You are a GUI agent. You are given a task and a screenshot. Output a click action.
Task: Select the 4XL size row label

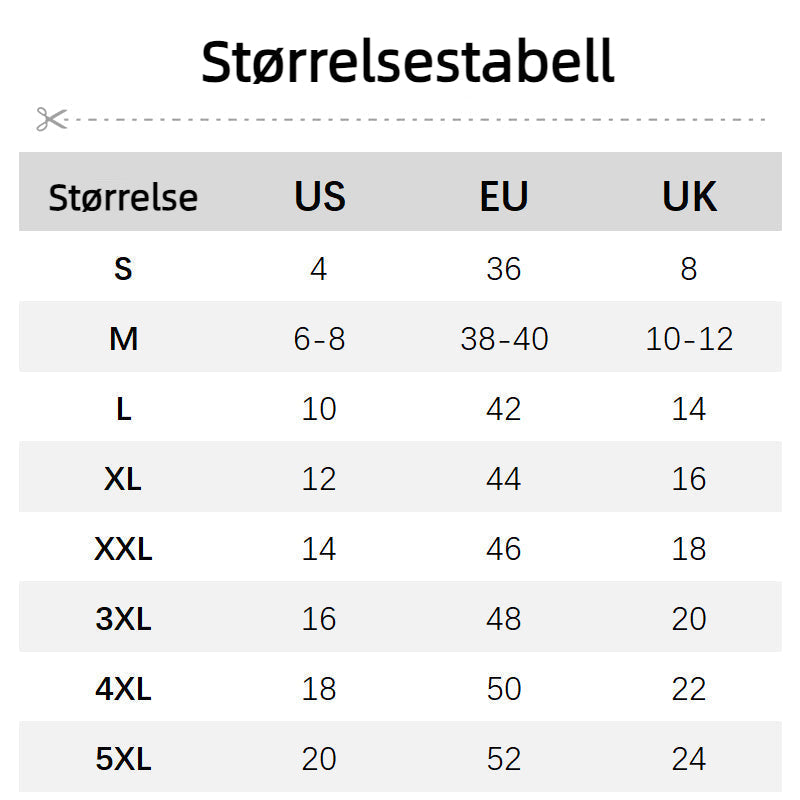[123, 689]
